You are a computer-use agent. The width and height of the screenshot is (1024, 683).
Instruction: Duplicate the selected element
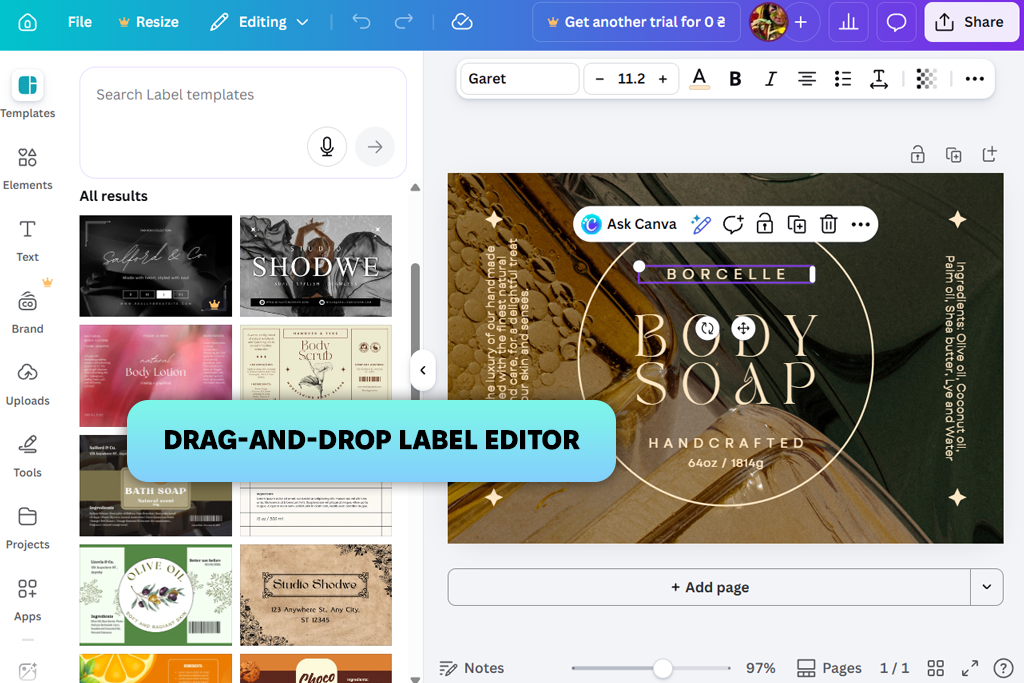(797, 224)
